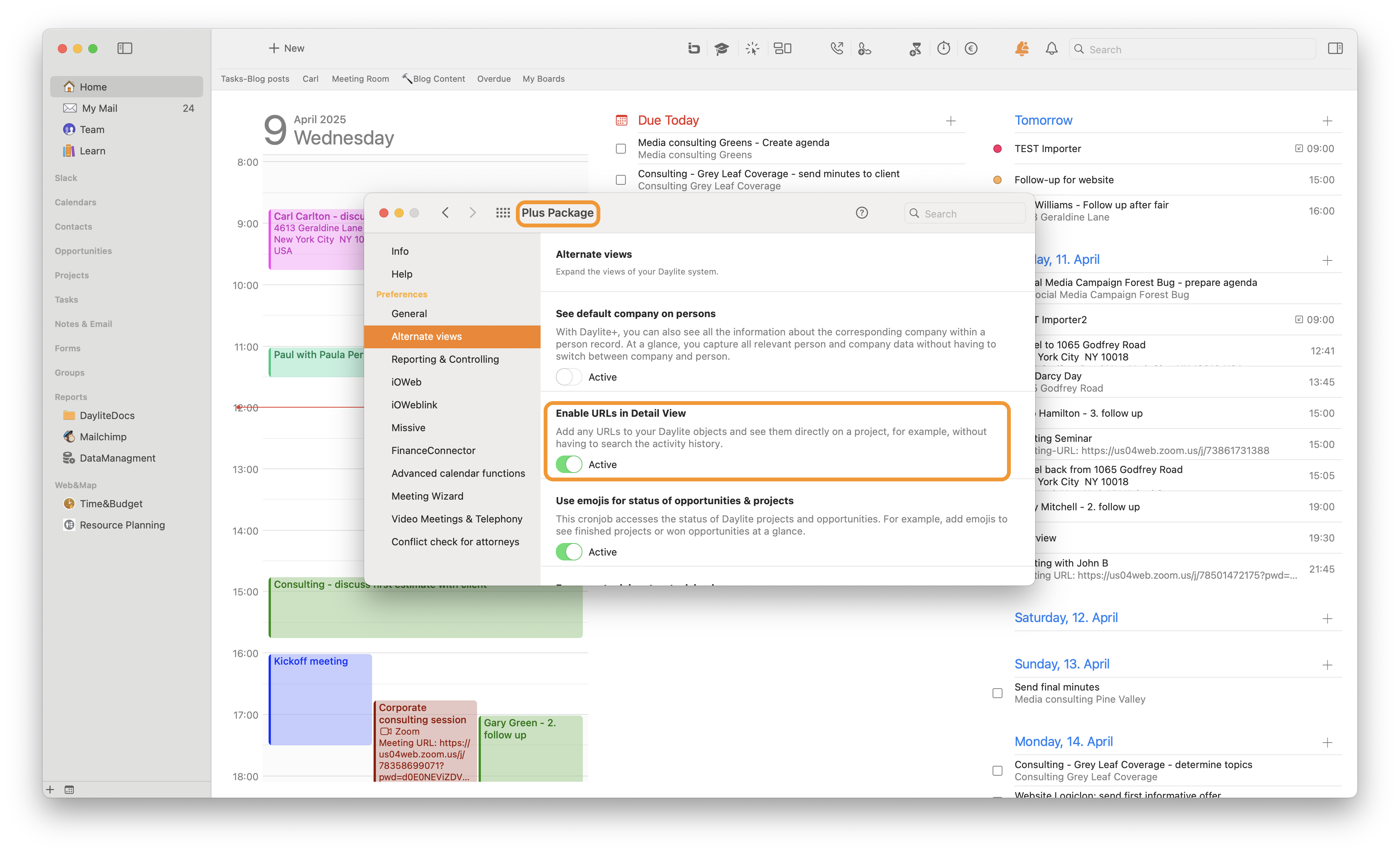Start the stopwatch timer icon
1400x854 pixels.
(943, 48)
